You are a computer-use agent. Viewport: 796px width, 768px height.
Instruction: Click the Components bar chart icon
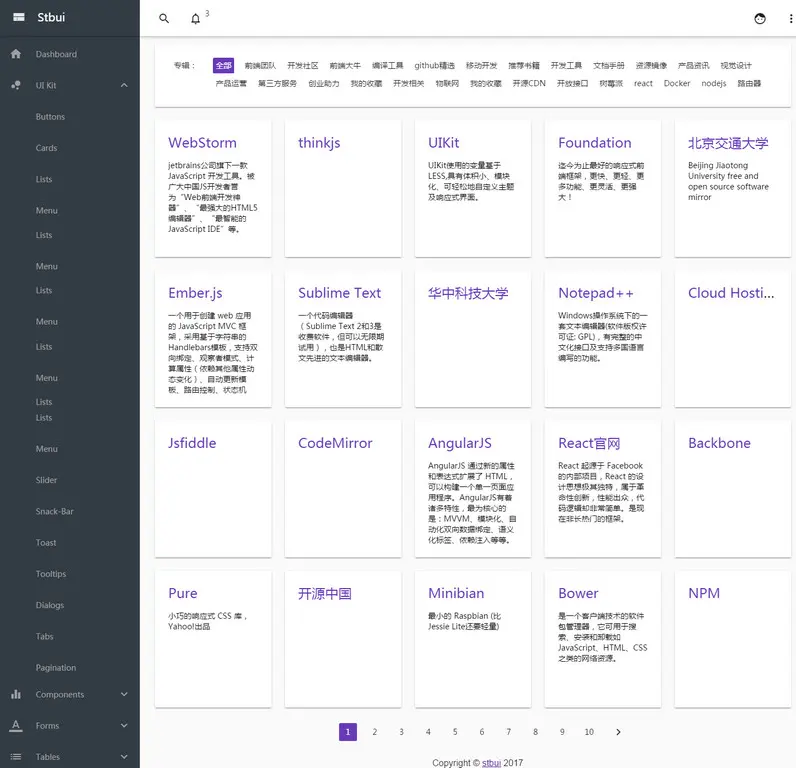point(16,694)
